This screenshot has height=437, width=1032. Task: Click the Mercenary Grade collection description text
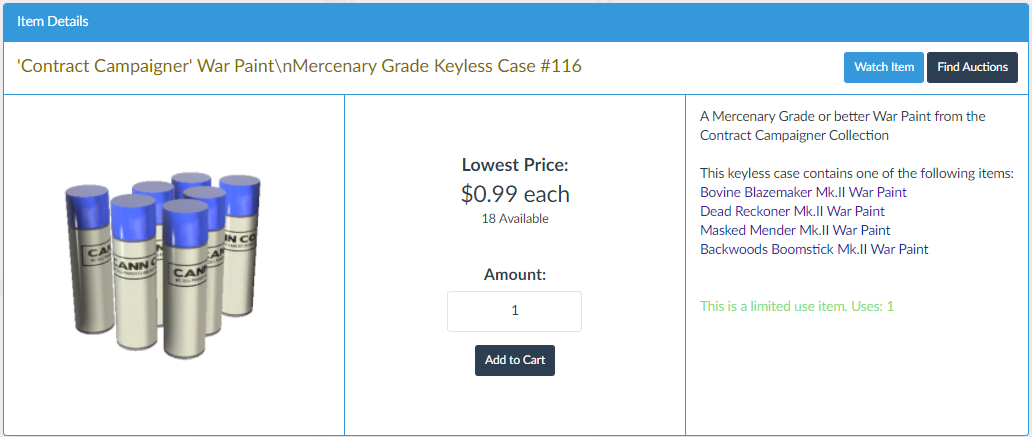(x=828, y=125)
